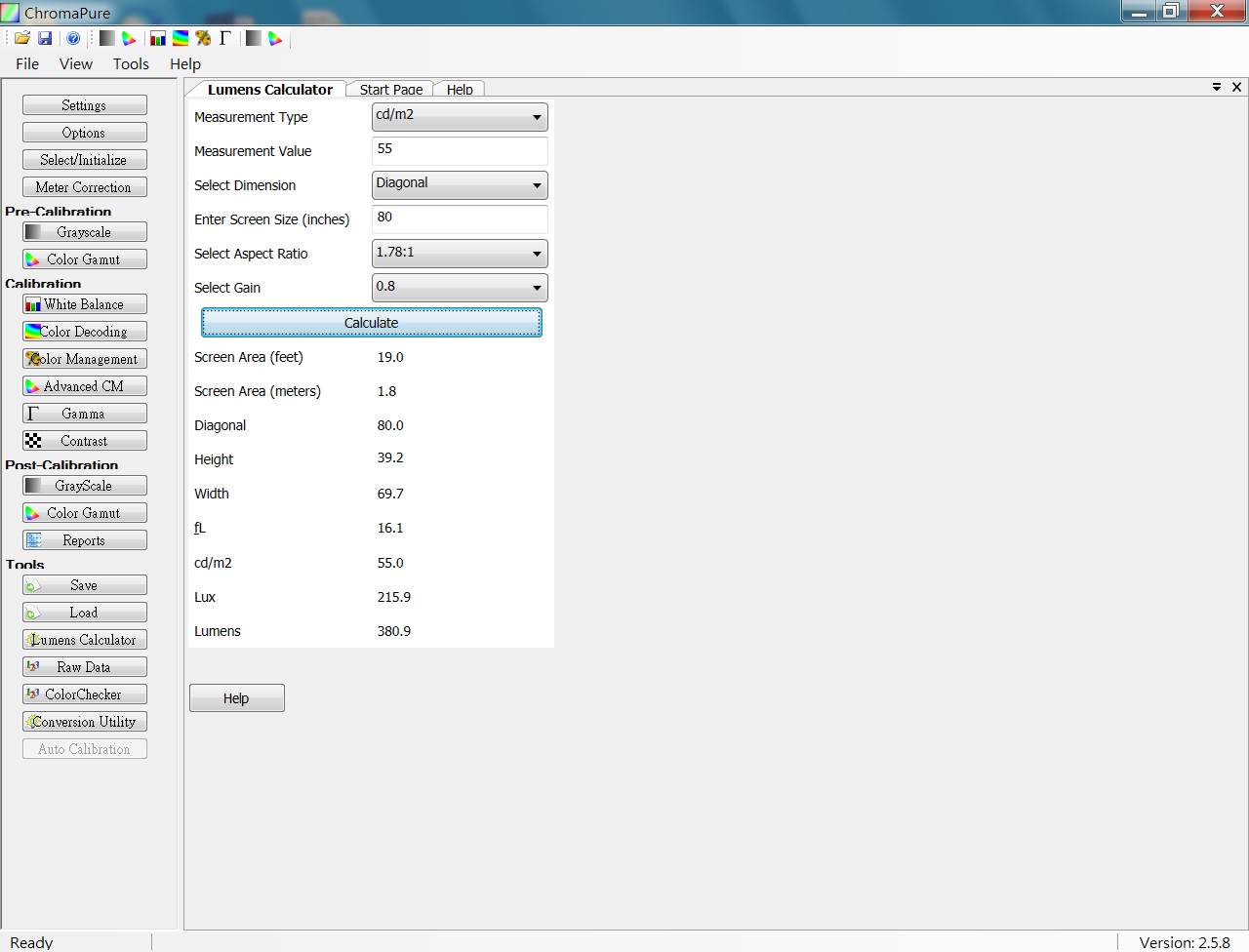Image resolution: width=1249 pixels, height=952 pixels.
Task: Open the tab list dropdown arrow
Action: tap(1217, 87)
